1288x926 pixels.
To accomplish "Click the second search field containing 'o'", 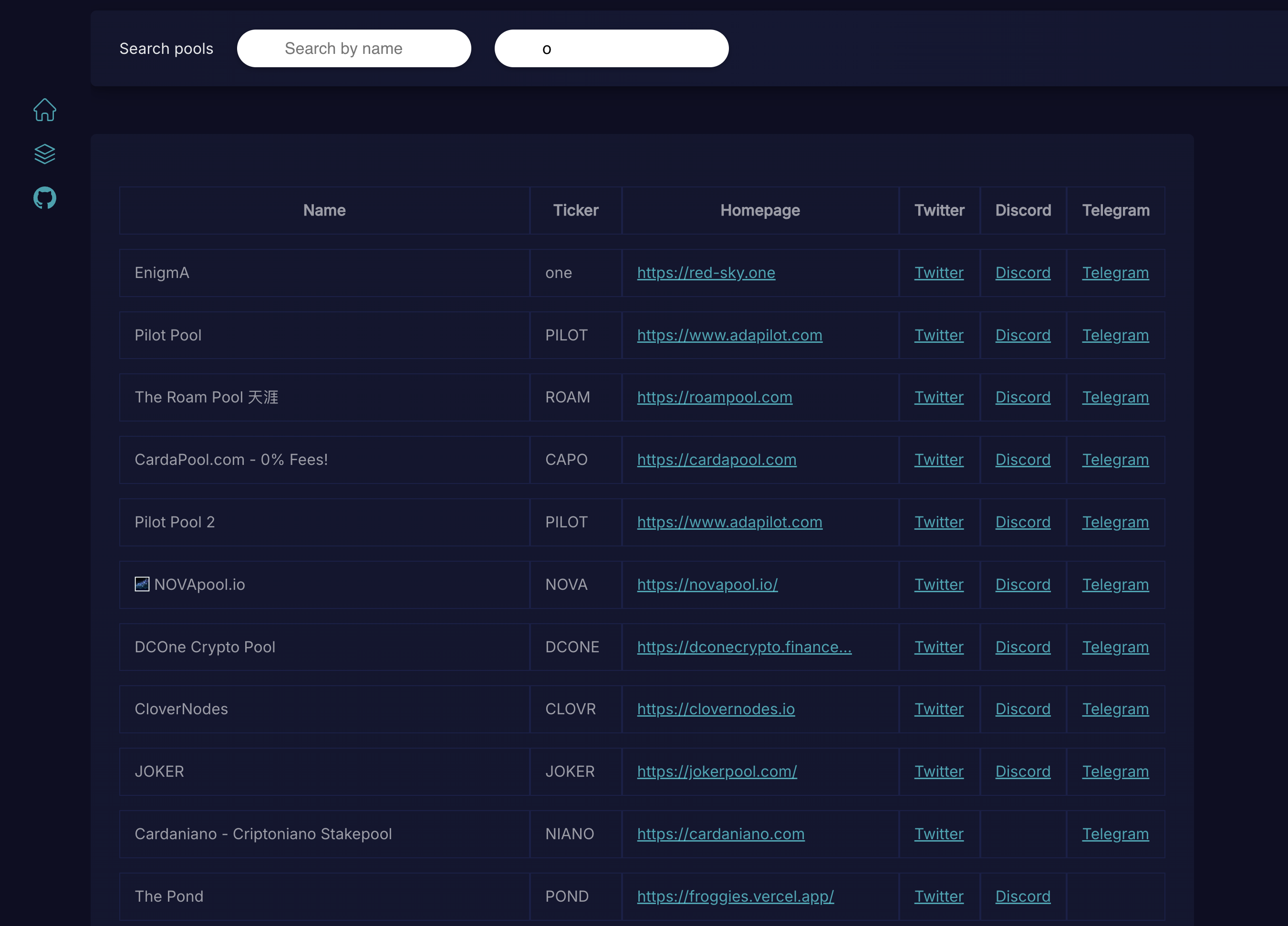I will pyautogui.click(x=611, y=49).
